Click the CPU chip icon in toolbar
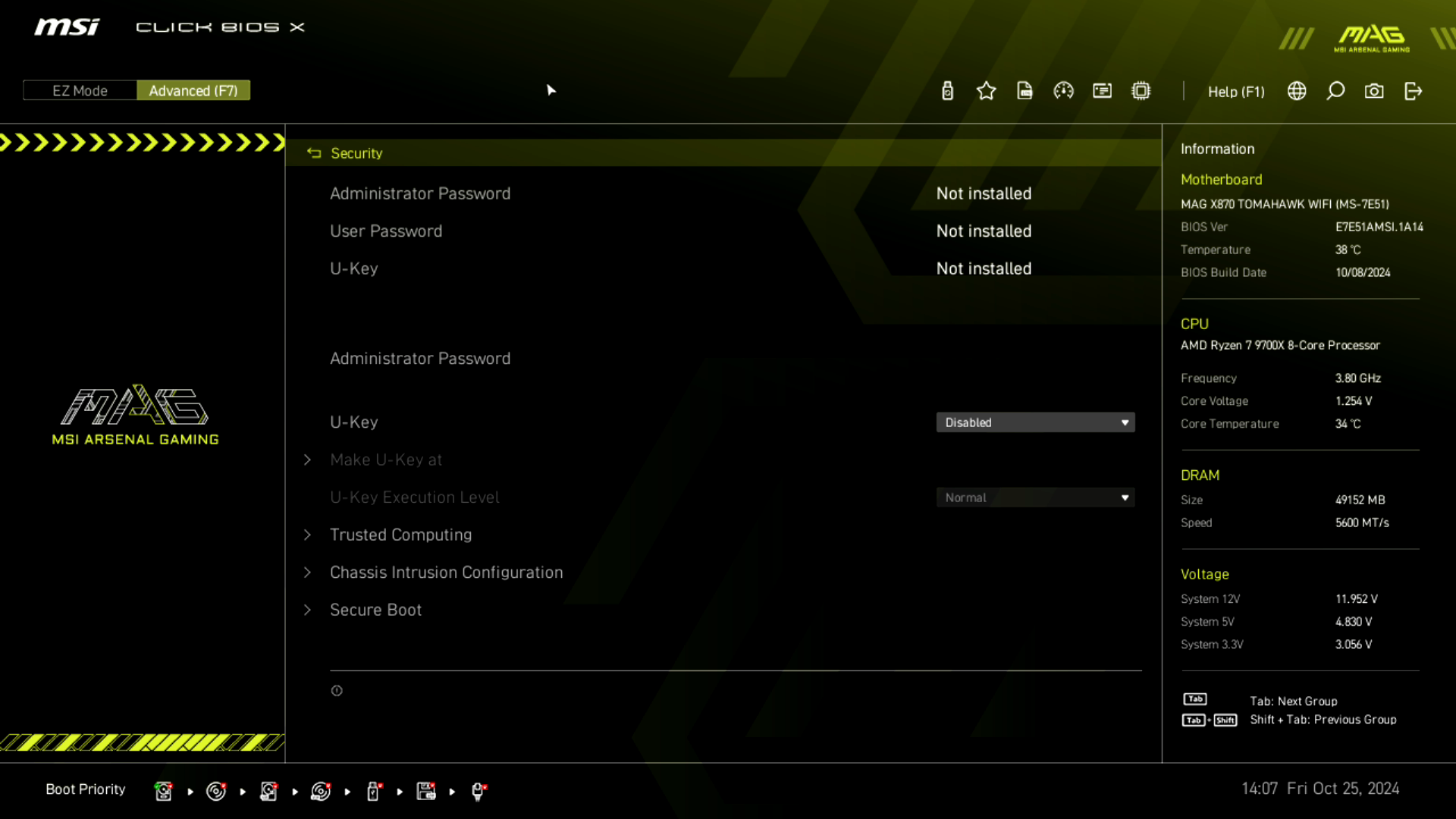This screenshot has height=819, width=1456. pyautogui.click(x=1141, y=91)
